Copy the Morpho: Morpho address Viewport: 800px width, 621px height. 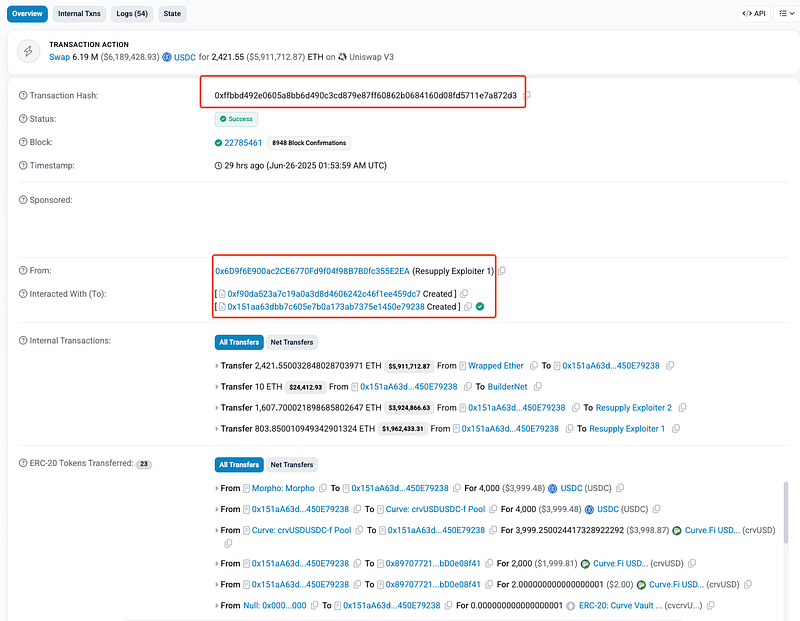coord(323,489)
